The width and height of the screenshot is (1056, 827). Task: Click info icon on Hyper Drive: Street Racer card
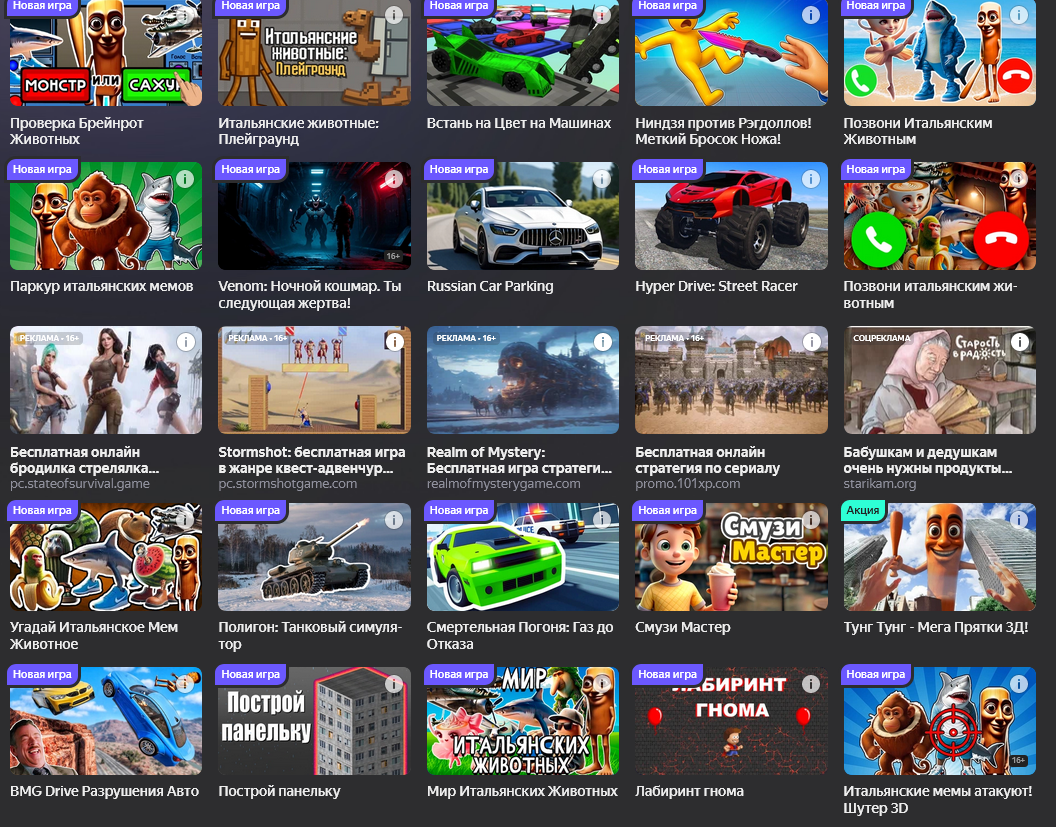click(x=811, y=178)
